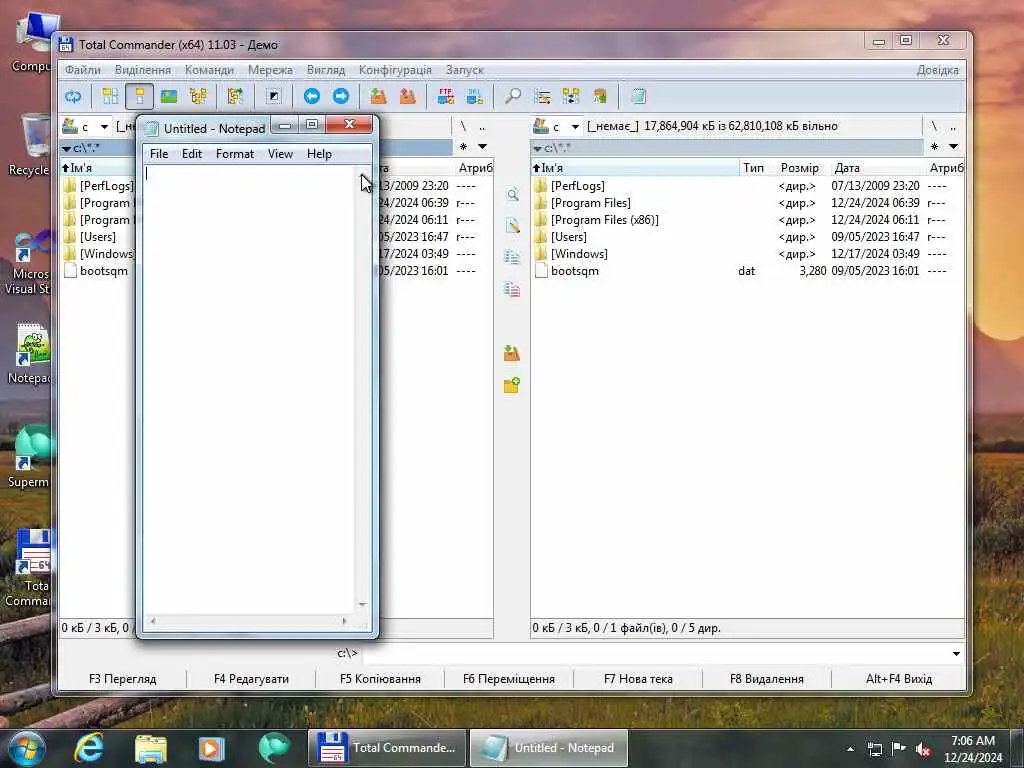Open the multi-rename tool icon
The image size is (1024, 768).
click(x=542, y=97)
